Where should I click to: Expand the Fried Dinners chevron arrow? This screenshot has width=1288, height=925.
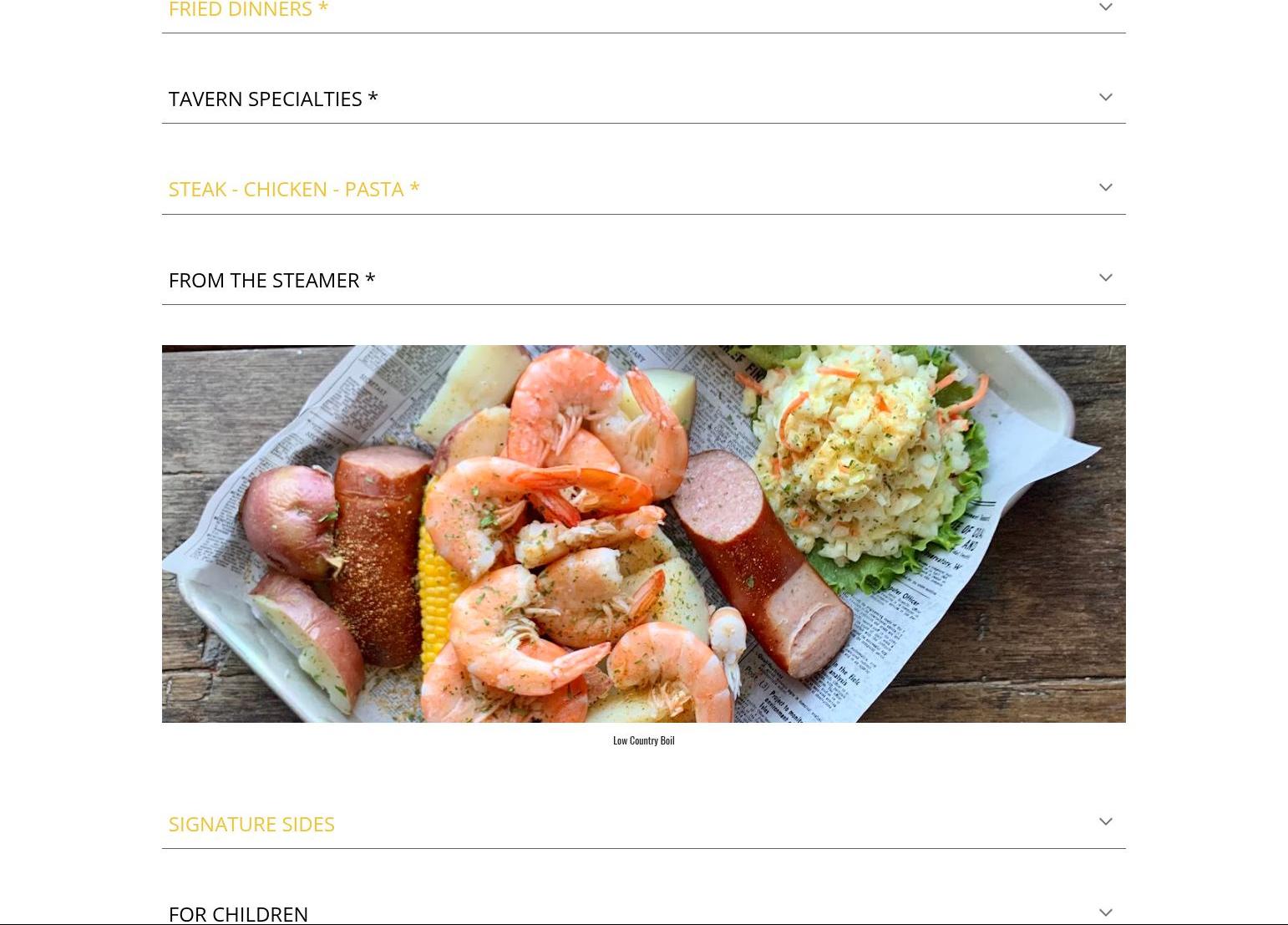click(1105, 8)
